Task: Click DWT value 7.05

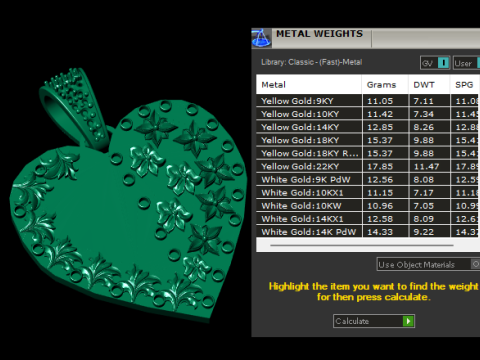Action: pyautogui.click(x=424, y=206)
